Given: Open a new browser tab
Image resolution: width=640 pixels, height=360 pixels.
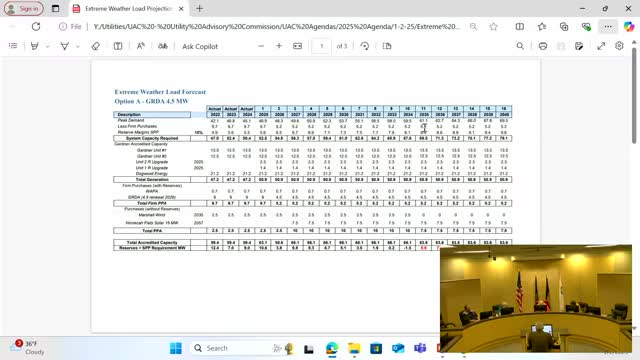Looking at the screenshot, I should coord(200,9).
